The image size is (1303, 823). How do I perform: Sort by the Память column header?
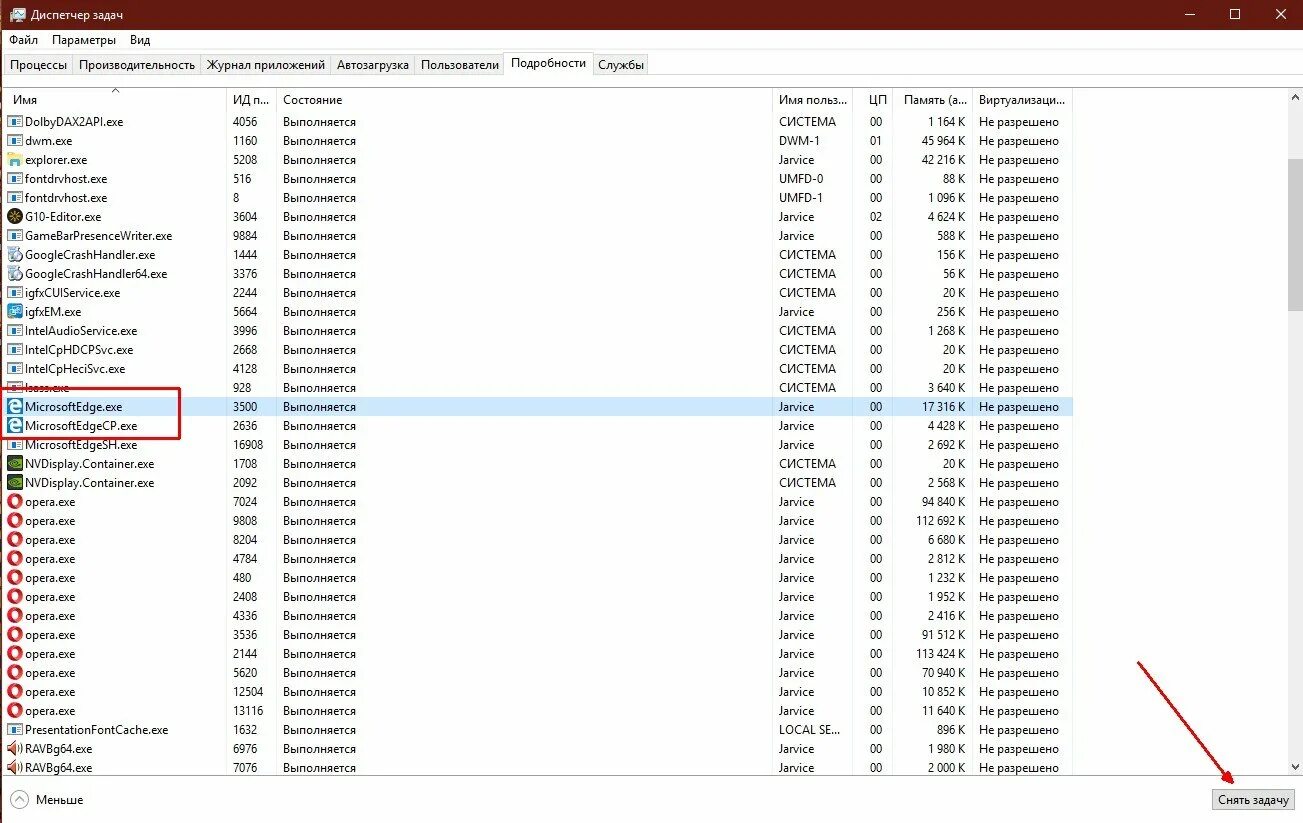(x=933, y=100)
